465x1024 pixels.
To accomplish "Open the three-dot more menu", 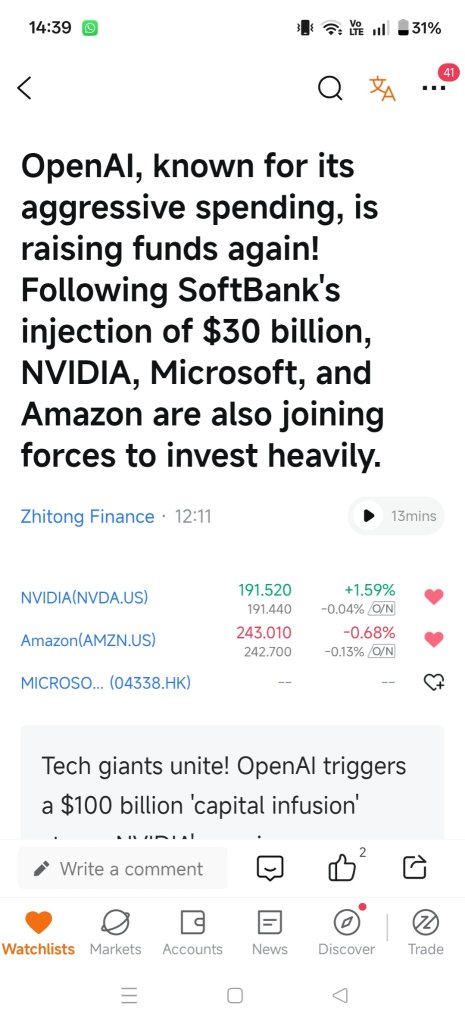I will [434, 88].
